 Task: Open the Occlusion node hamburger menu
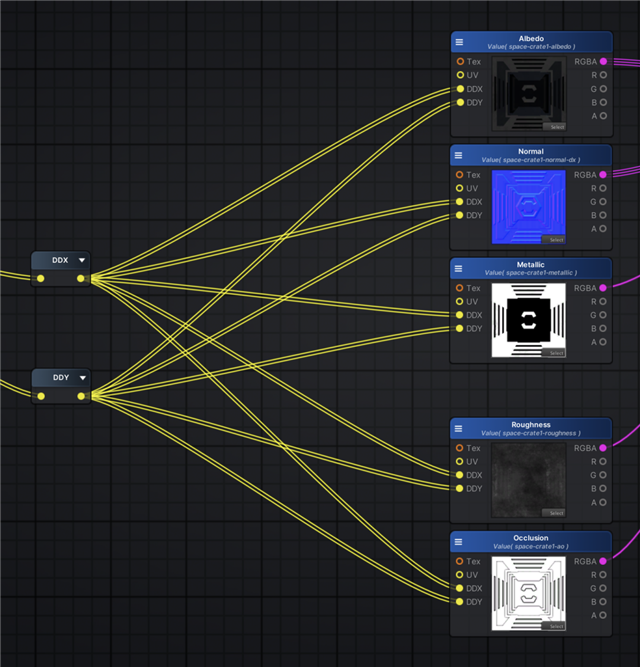coord(459,542)
